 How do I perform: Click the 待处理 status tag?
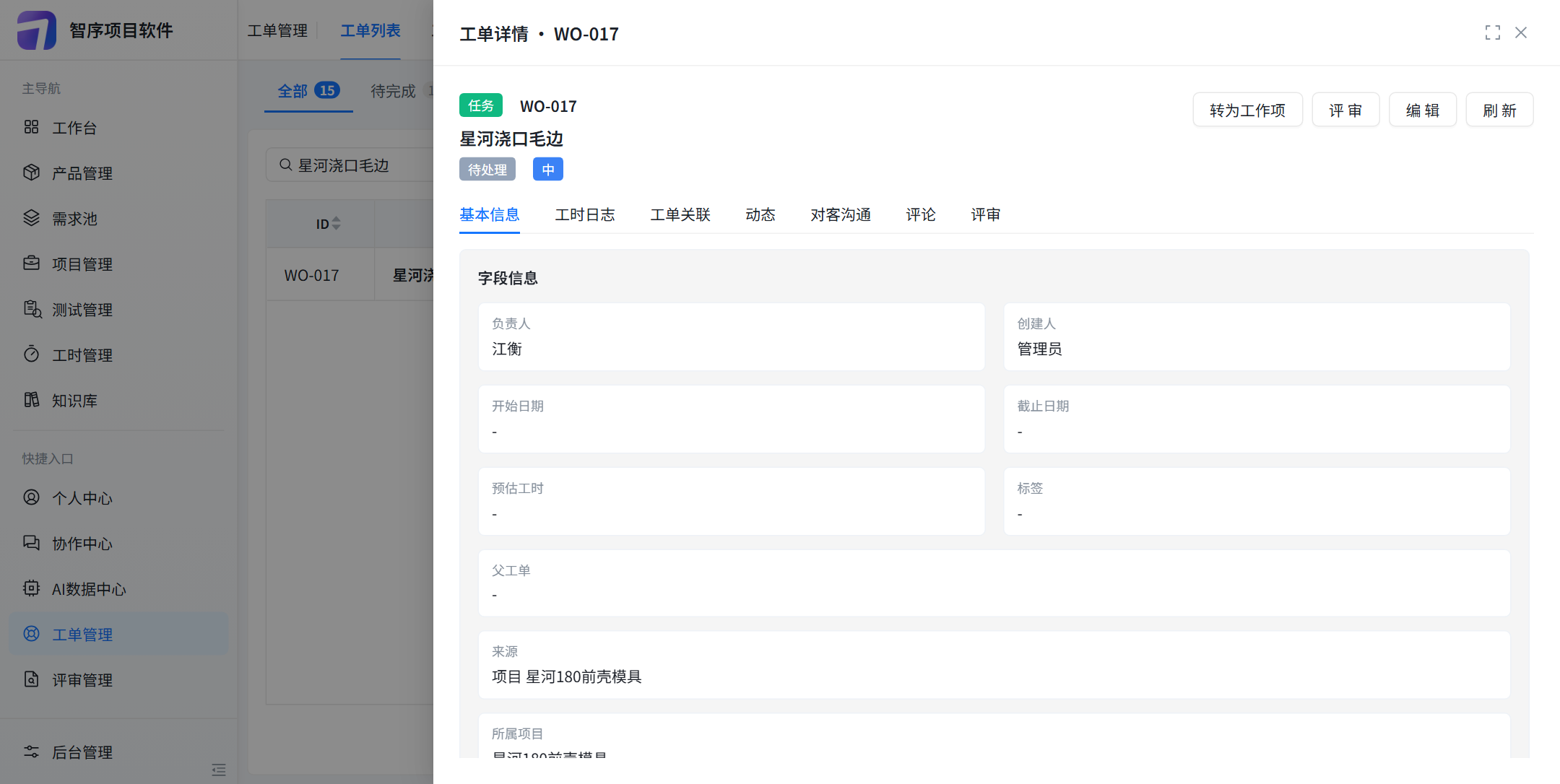[487, 169]
